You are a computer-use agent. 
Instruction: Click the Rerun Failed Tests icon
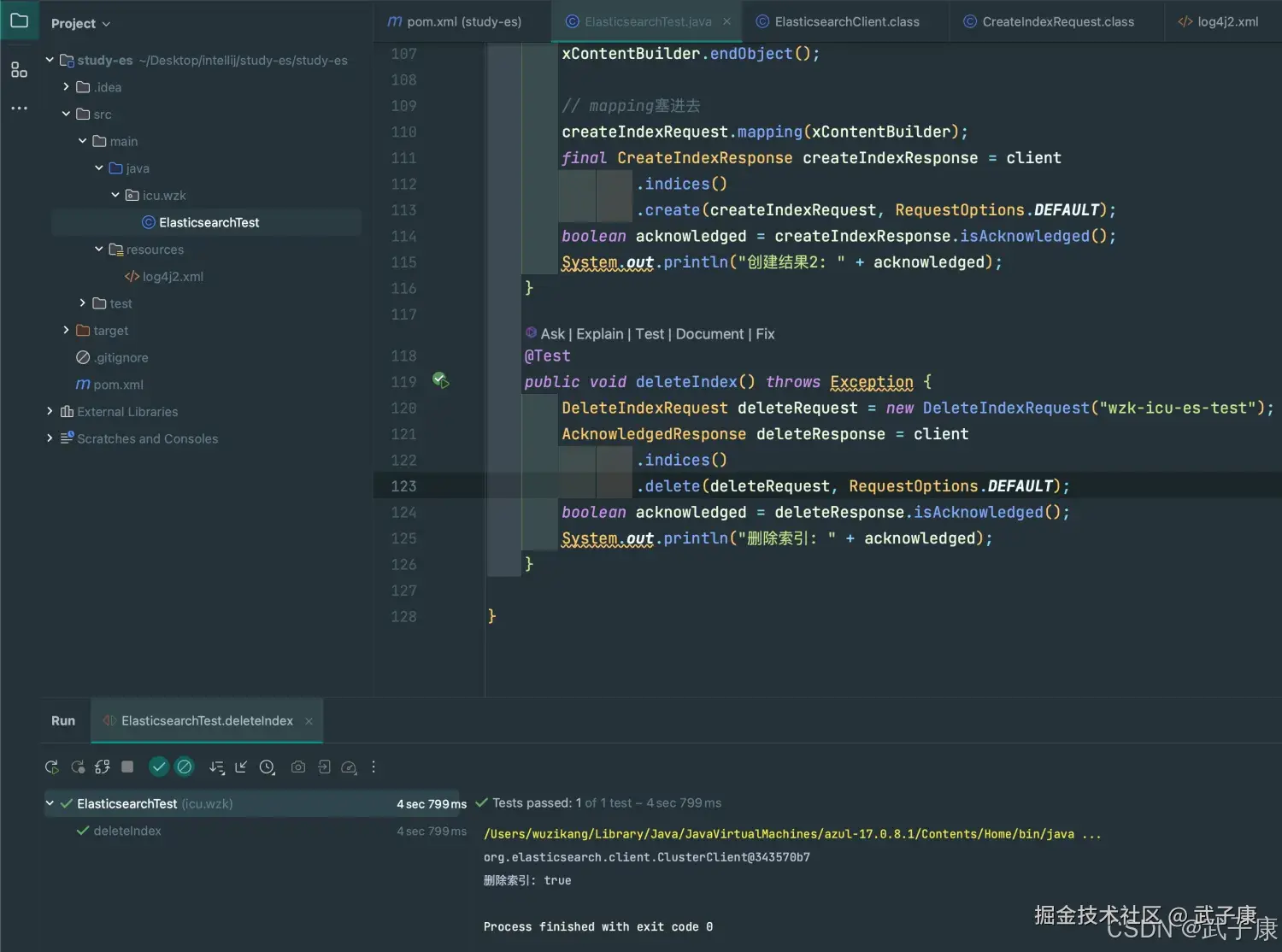point(78,767)
